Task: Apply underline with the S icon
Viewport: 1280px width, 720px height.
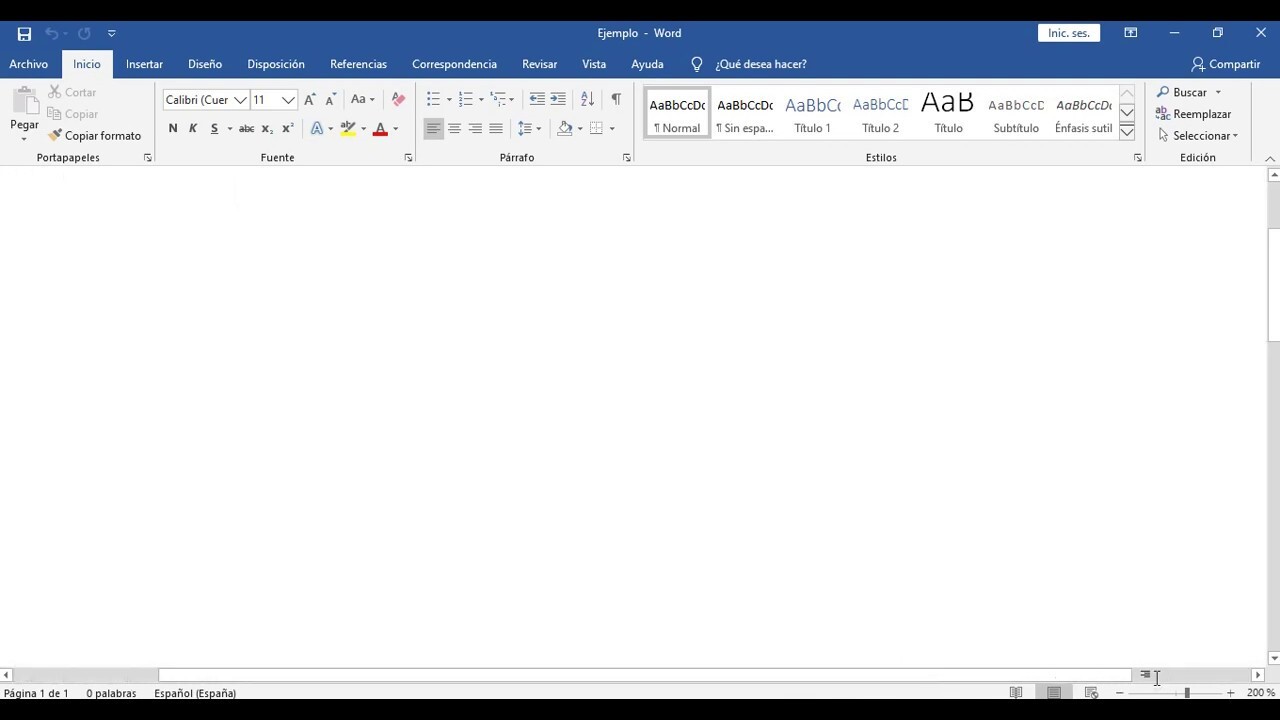Action: (213, 128)
